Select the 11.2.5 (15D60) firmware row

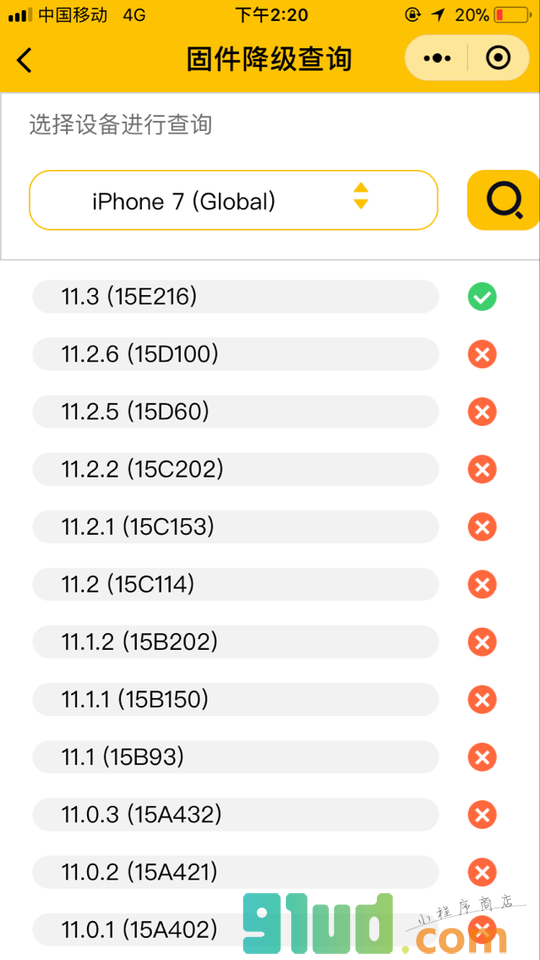[x=236, y=412]
